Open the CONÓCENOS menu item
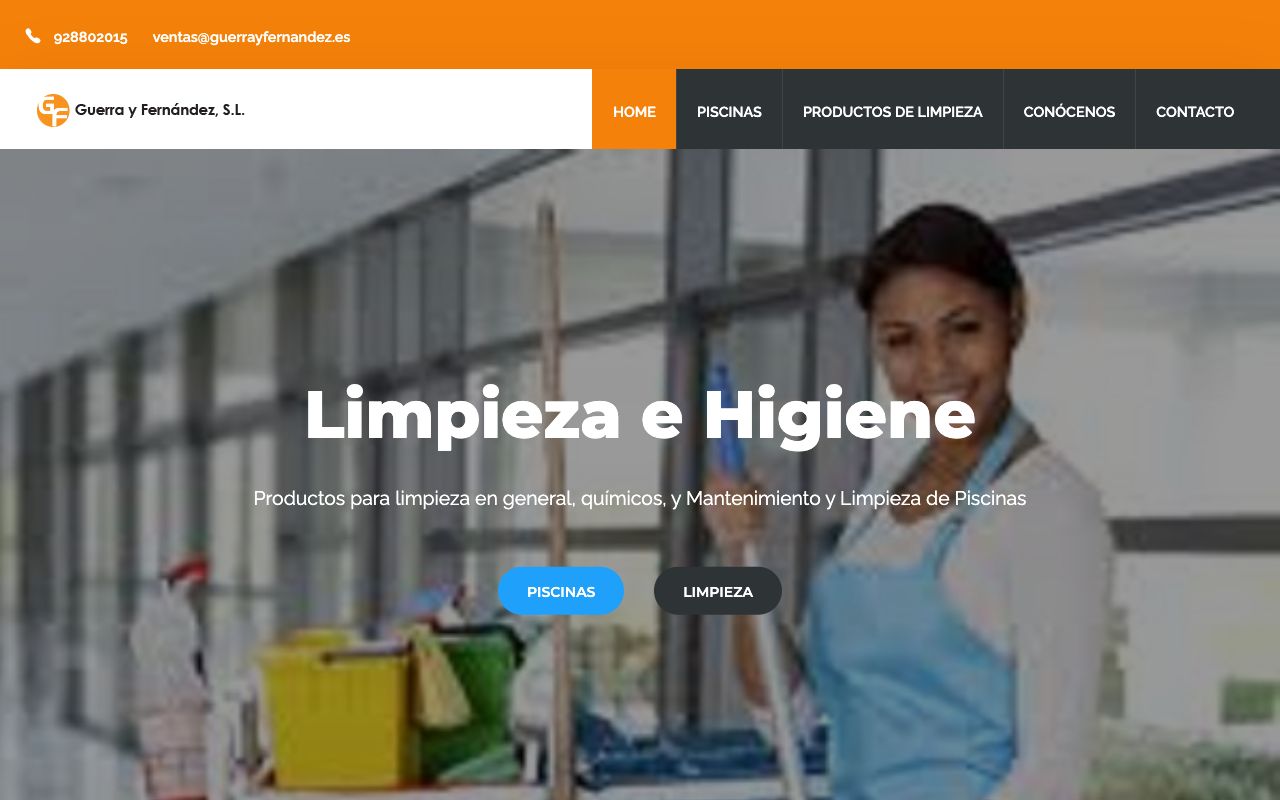1280x800 pixels. click(1069, 111)
